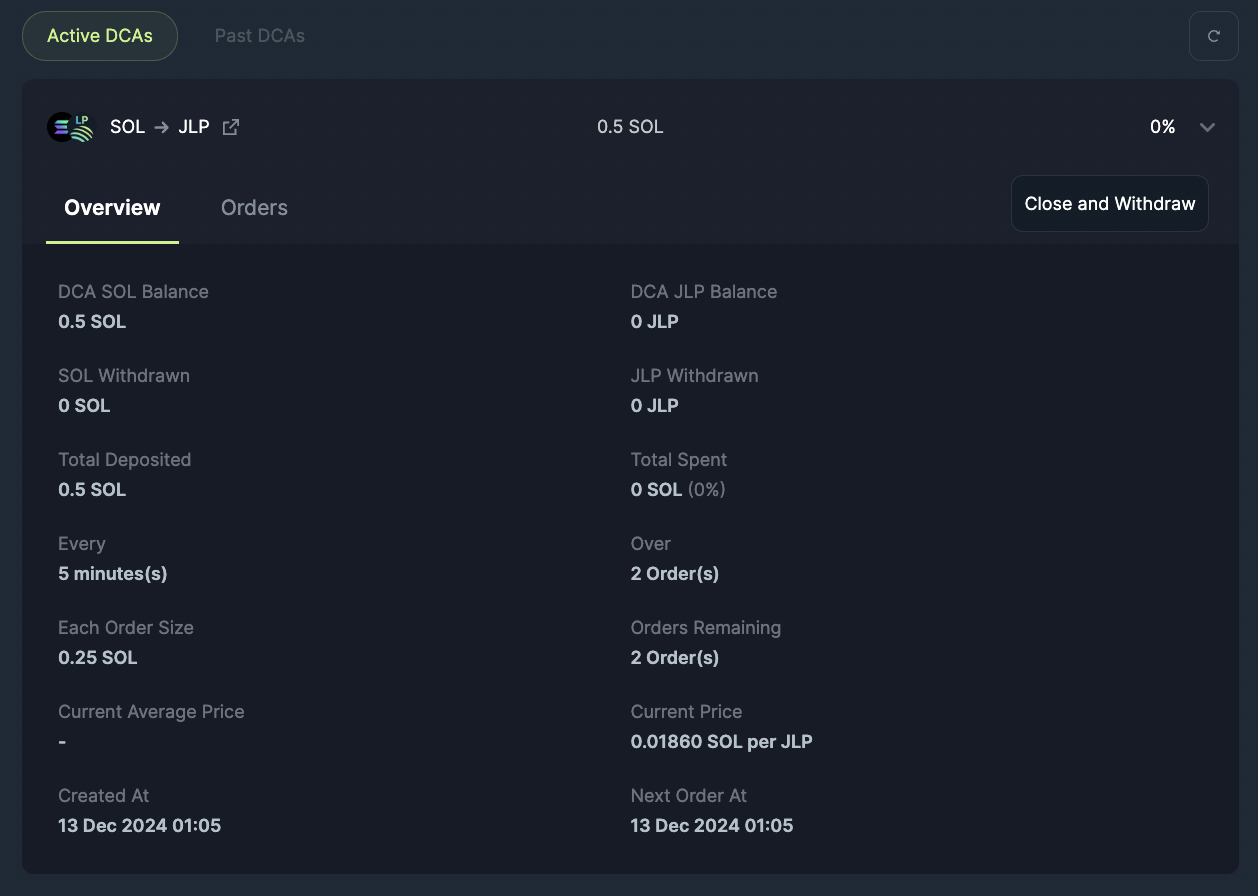Click 0 SOL under SOL Withdrawn
The height and width of the screenshot is (896, 1258).
tap(84, 406)
